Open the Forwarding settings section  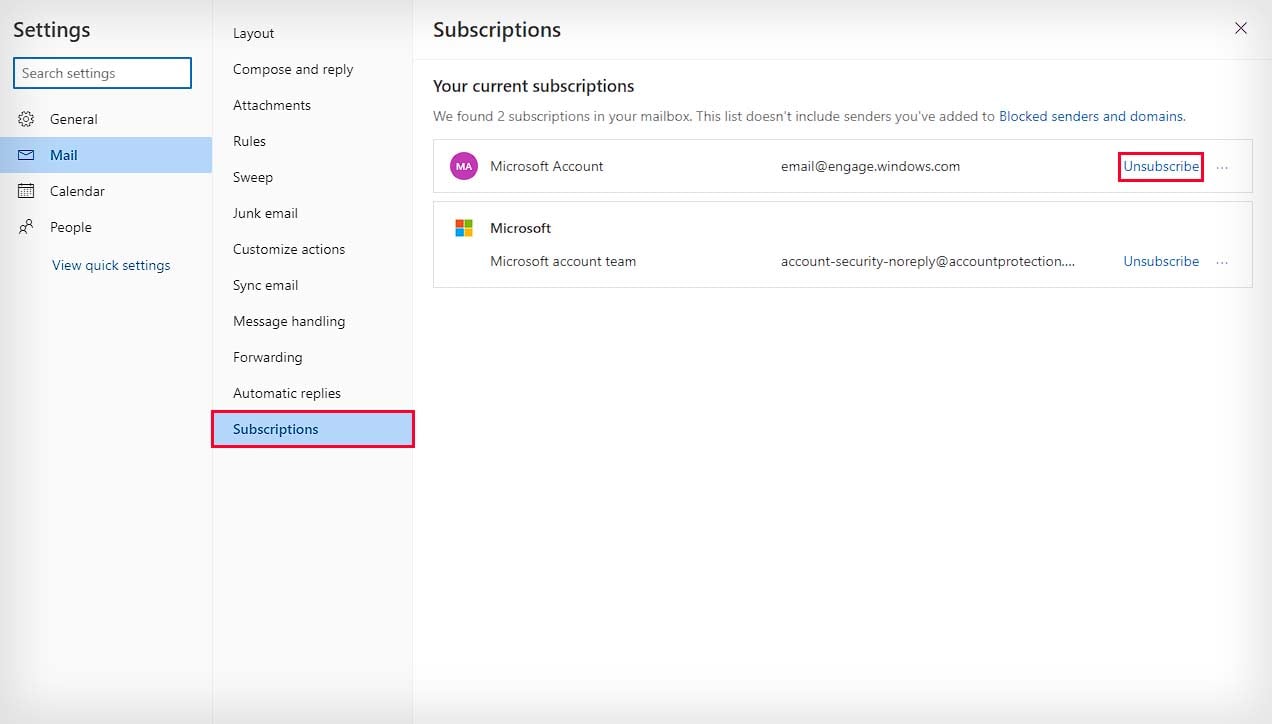coord(267,357)
